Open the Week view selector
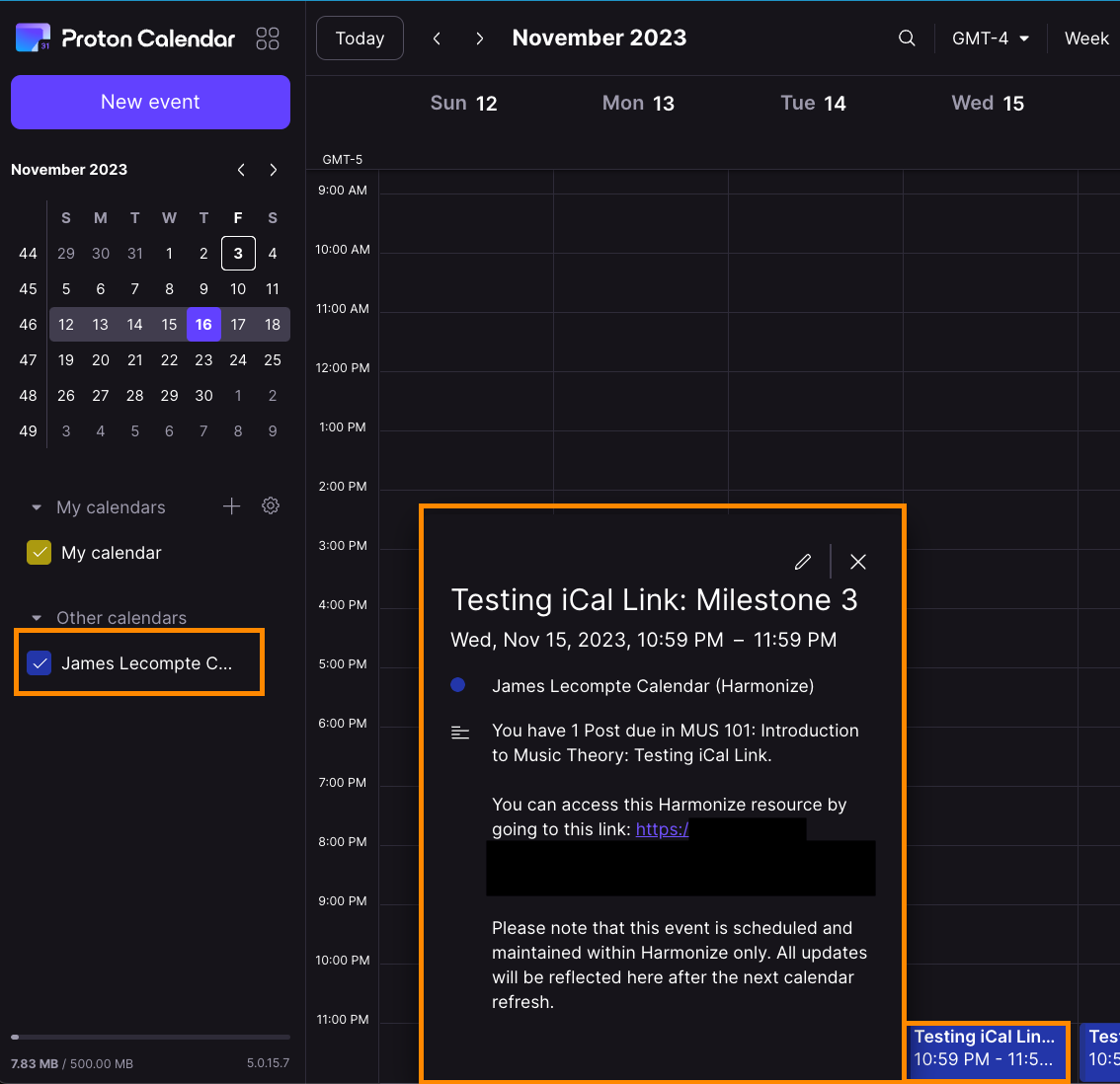 [1085, 39]
